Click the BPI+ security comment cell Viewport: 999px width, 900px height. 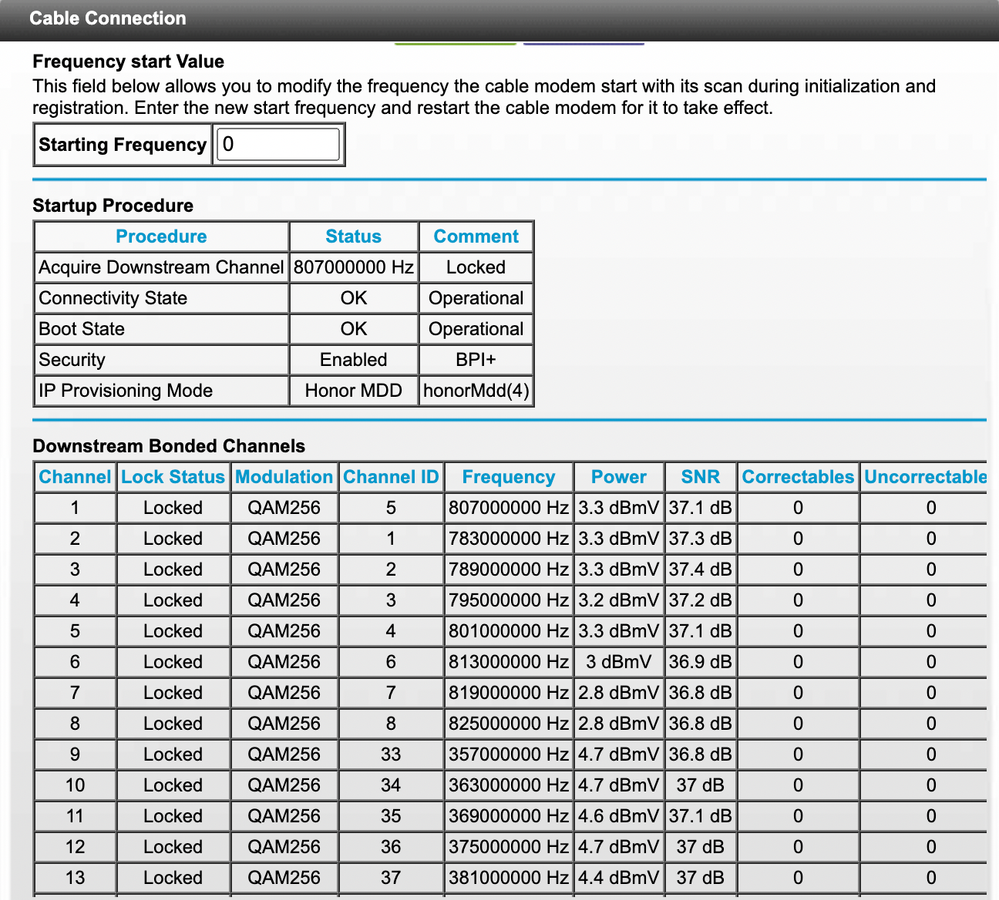[x=476, y=360]
